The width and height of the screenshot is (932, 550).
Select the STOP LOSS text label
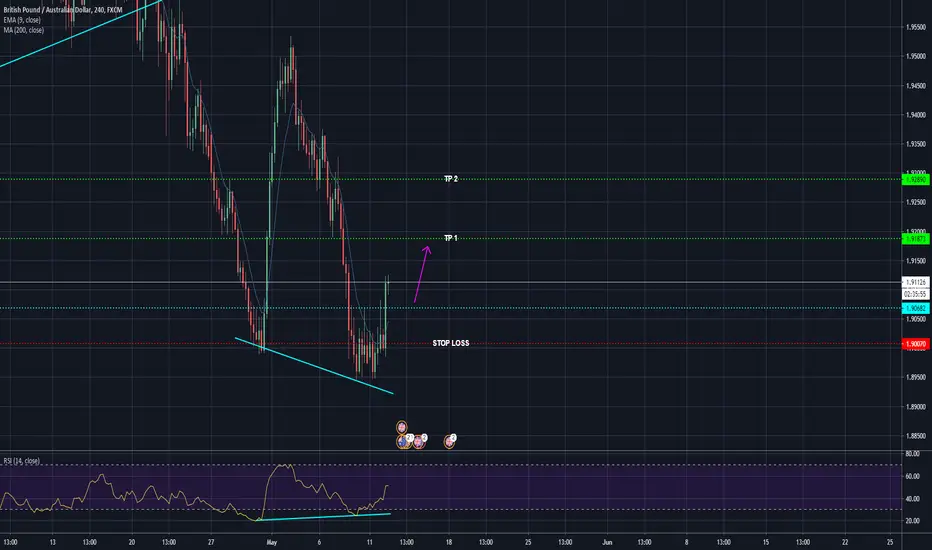tap(451, 343)
